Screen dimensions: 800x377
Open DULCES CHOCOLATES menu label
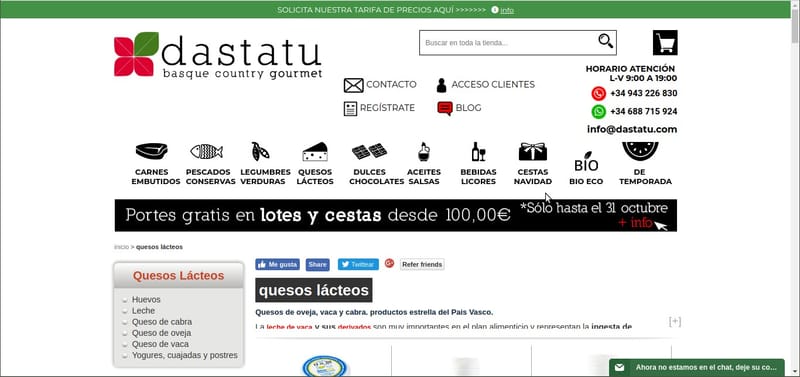click(x=377, y=177)
